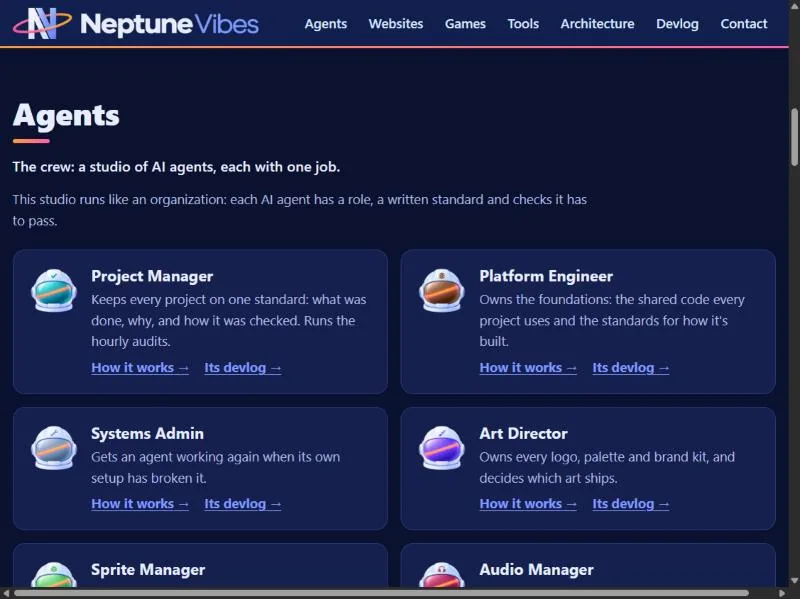Click the Platform Engineer card title
The height and width of the screenshot is (599, 800).
[x=546, y=276]
